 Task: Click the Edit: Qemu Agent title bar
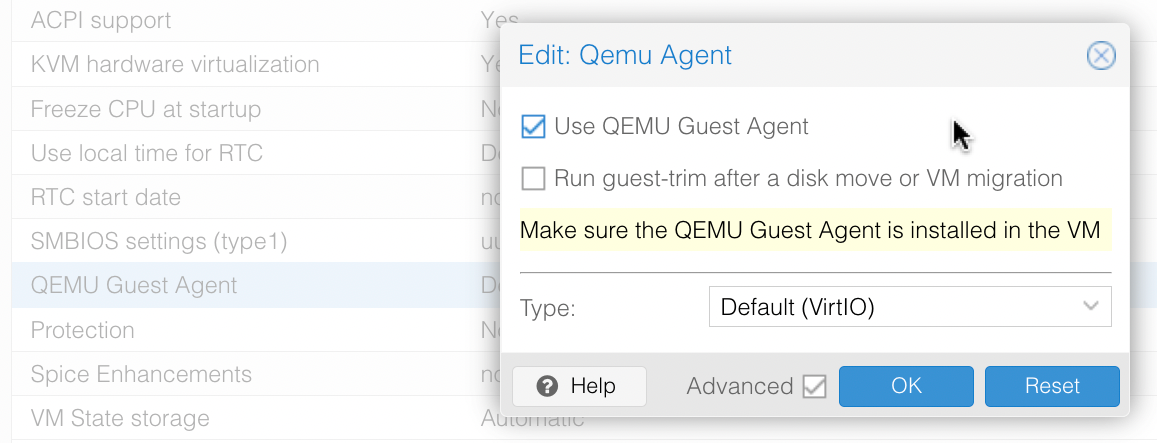coord(797,55)
